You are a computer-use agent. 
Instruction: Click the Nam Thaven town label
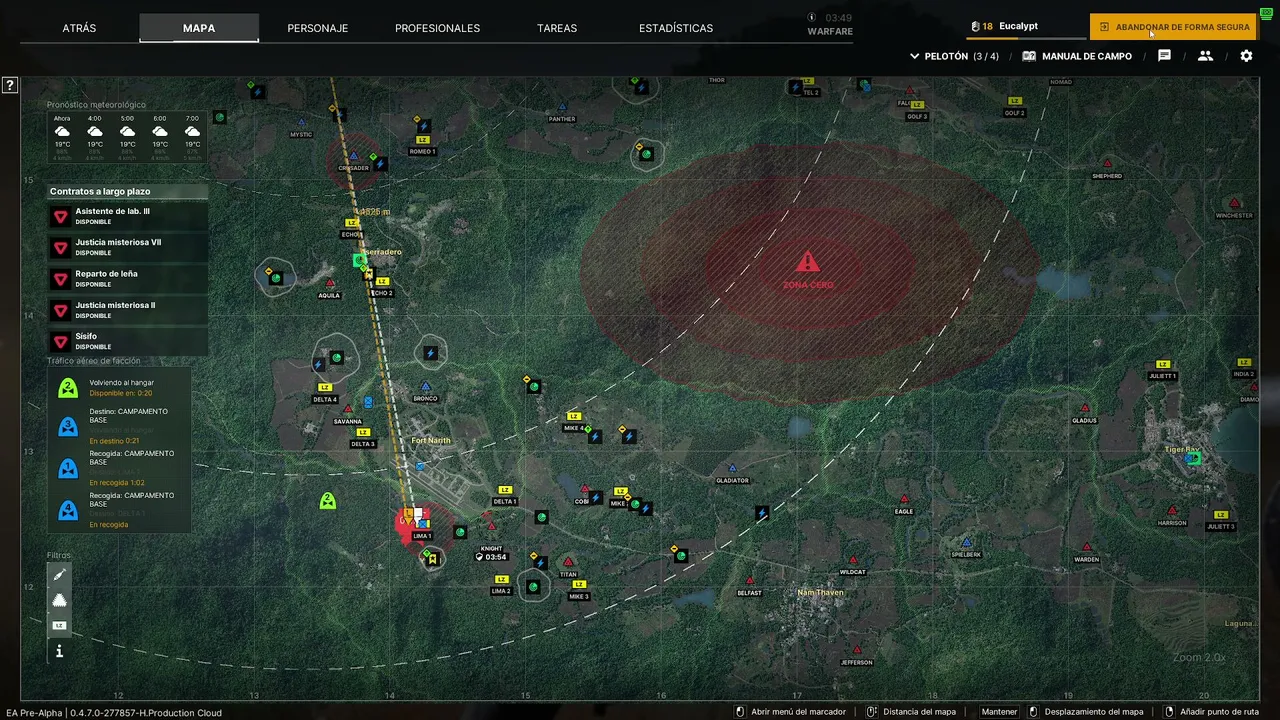(820, 593)
